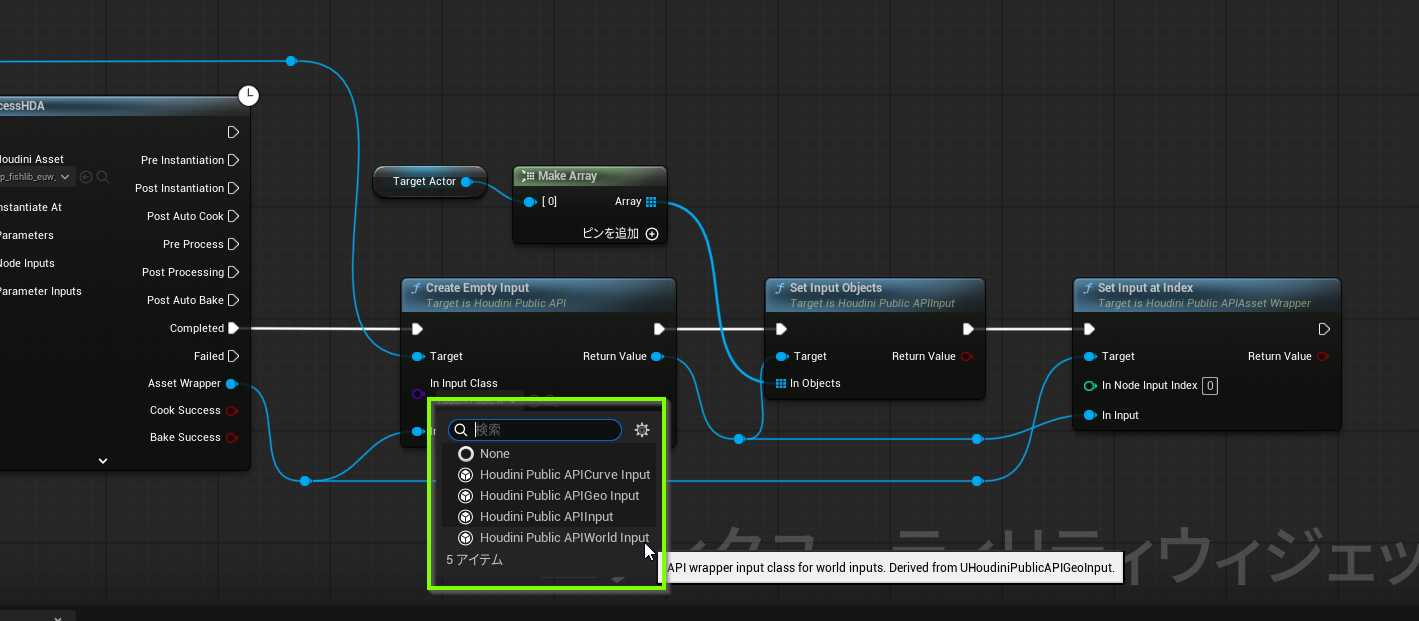Screen dimensions: 1419x621
Task: Click Create Empty Input Return Value pin
Action: point(657,357)
